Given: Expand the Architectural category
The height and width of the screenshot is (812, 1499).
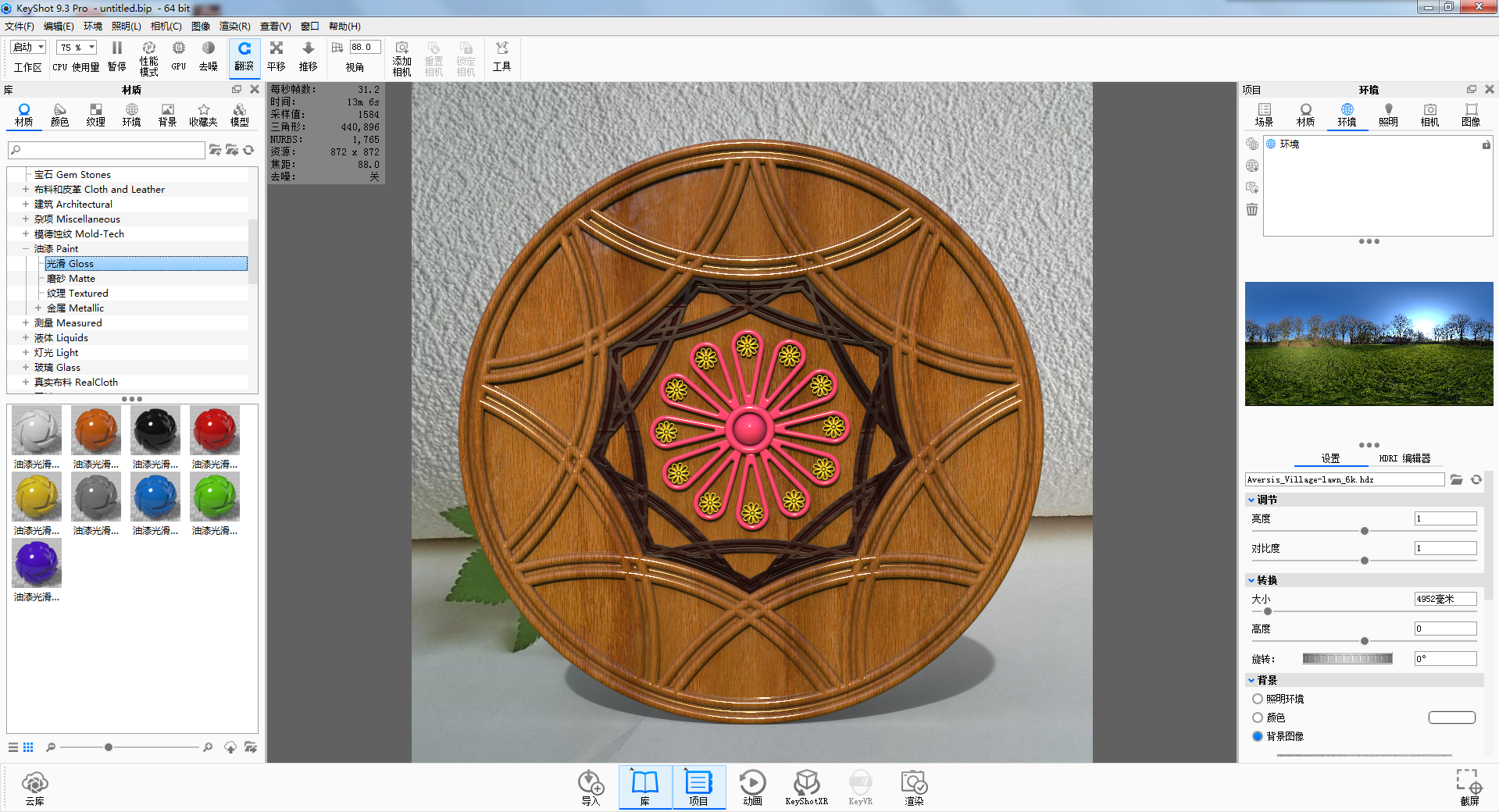Looking at the screenshot, I should click(x=26, y=204).
